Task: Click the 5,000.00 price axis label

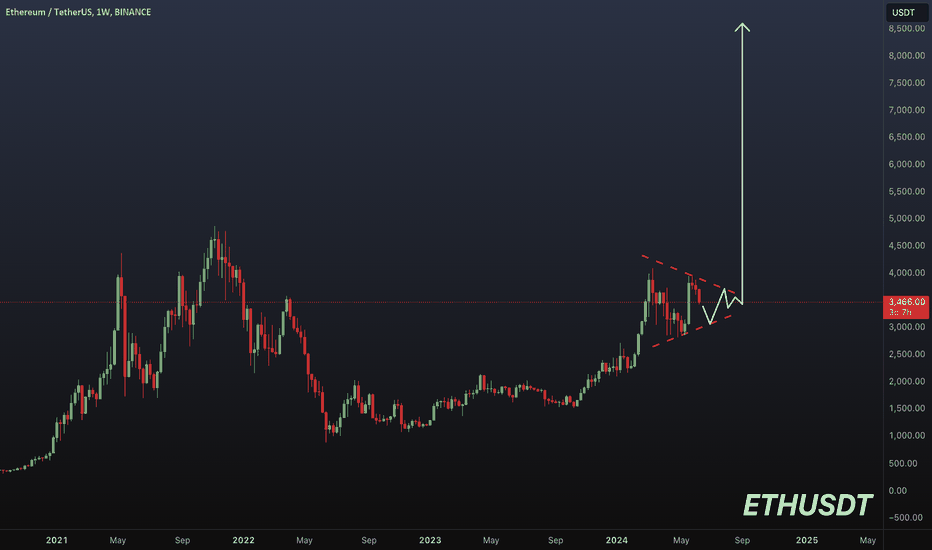Action: [x=906, y=218]
